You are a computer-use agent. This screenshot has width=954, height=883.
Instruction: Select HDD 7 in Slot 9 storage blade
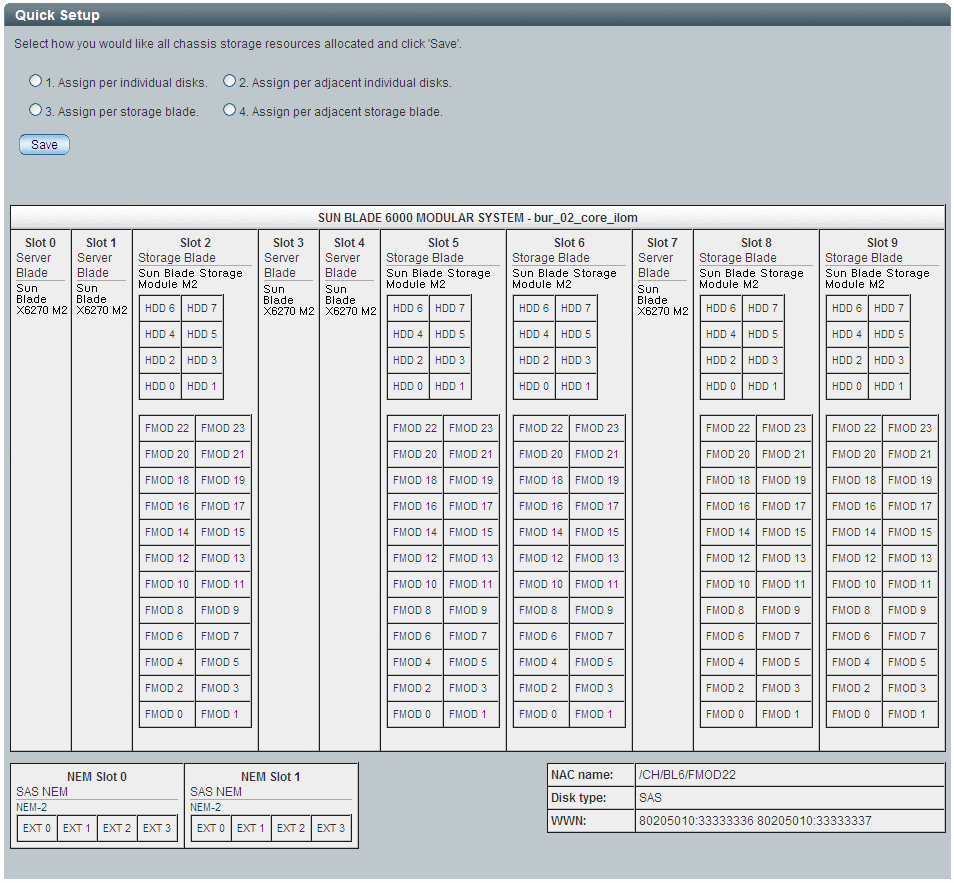click(x=889, y=309)
